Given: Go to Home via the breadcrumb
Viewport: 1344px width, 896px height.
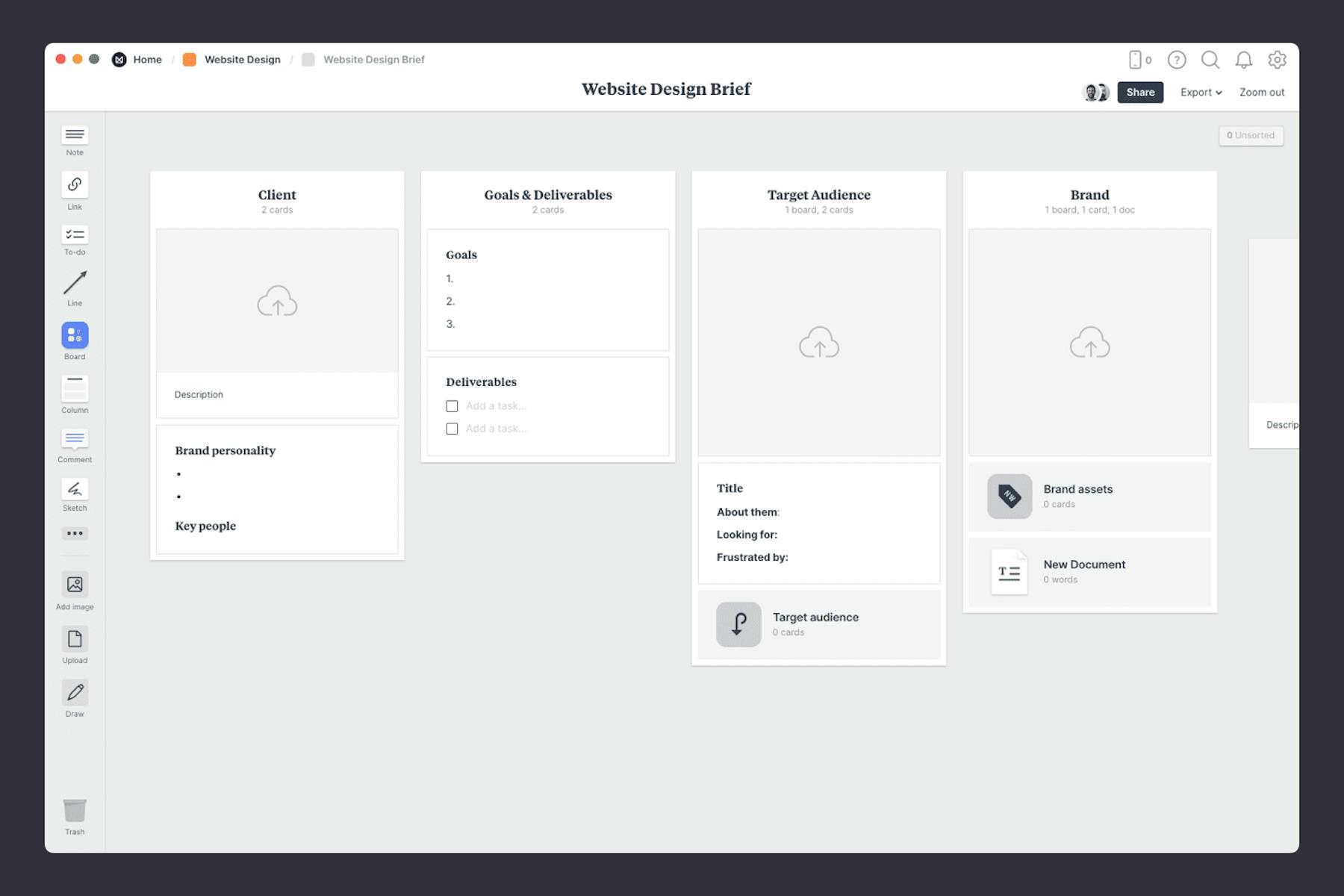Looking at the screenshot, I should [147, 59].
